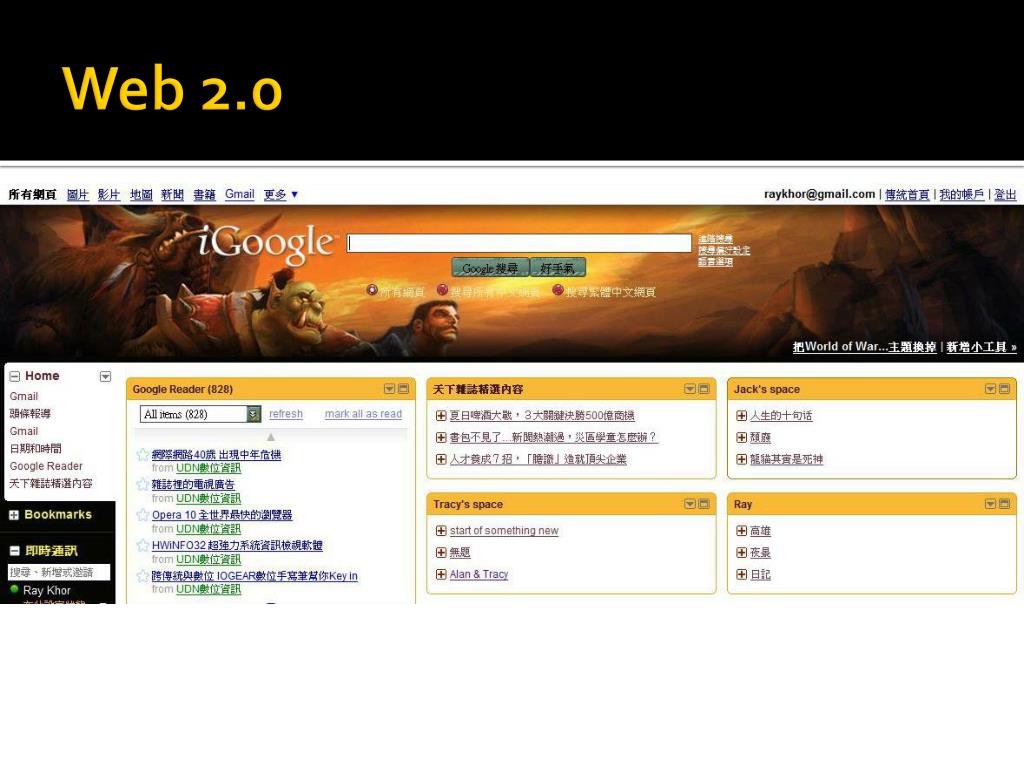Go to 新聞 in the top navigation
Viewport: 1024px width, 768px height.
(x=172, y=194)
